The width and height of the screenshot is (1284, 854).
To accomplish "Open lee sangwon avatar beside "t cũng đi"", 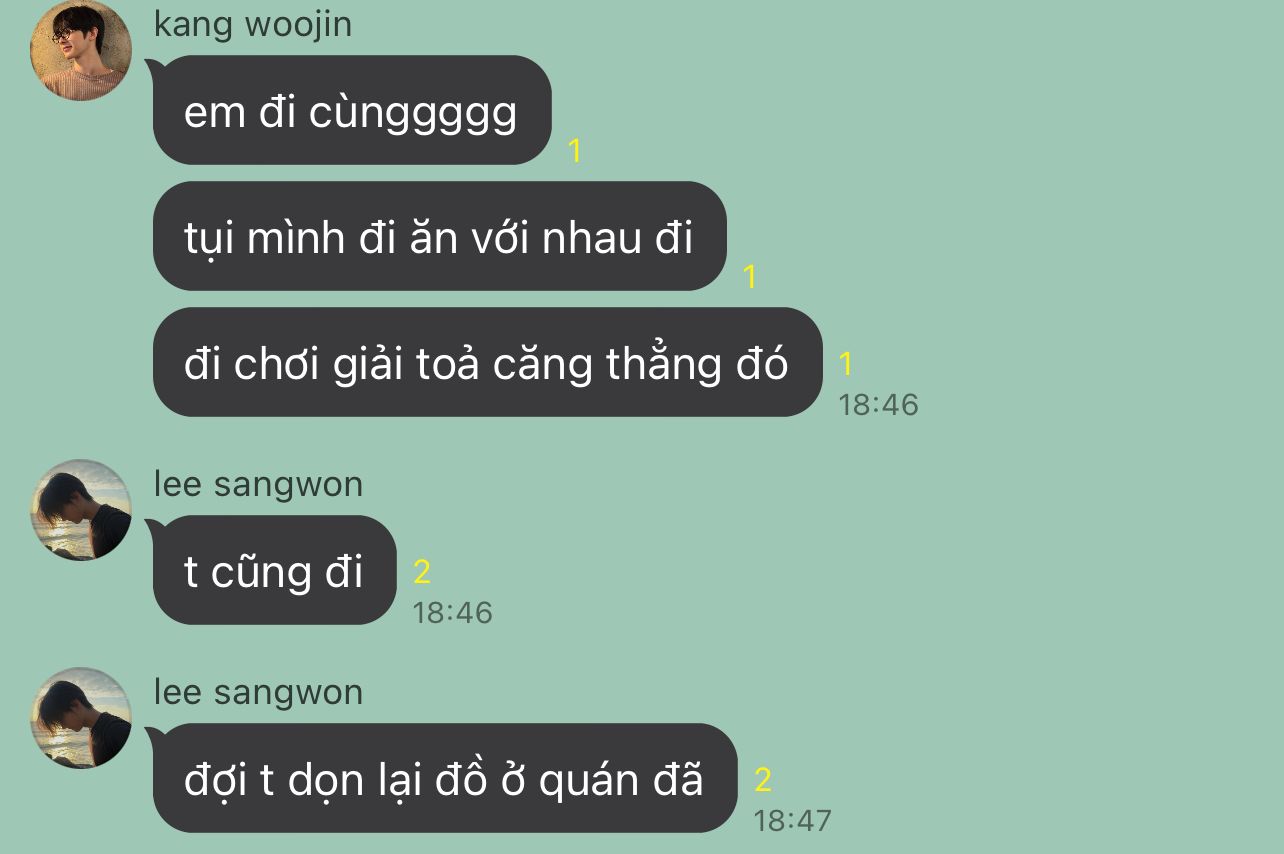I will point(81,510).
